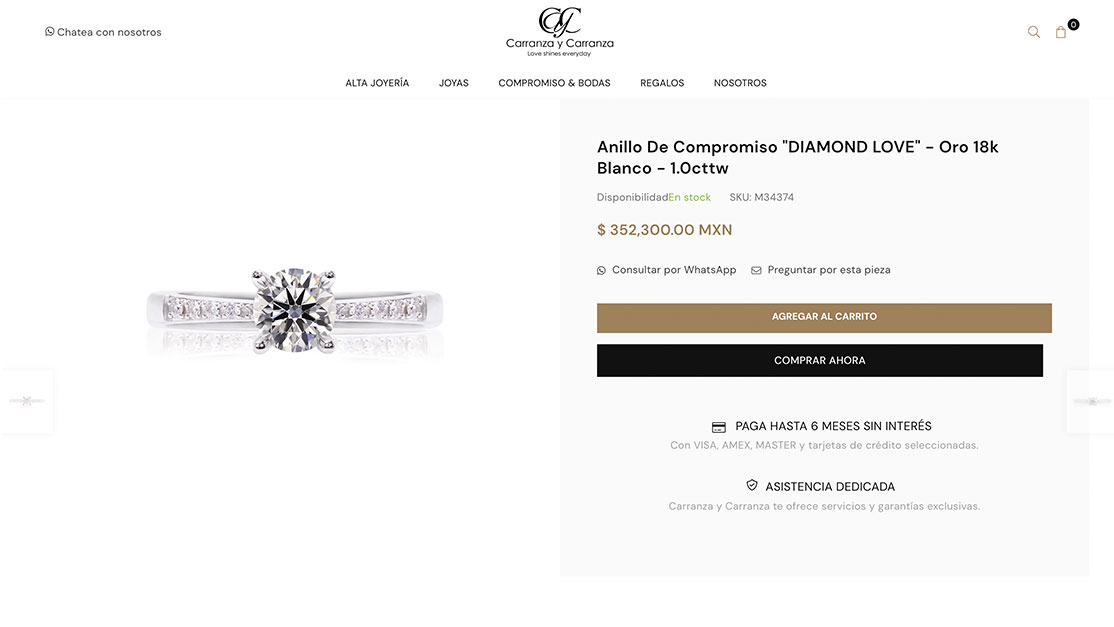The height and width of the screenshot is (627, 1114).
Task: Click the Consultar por WhatsApp link
Action: tap(674, 270)
